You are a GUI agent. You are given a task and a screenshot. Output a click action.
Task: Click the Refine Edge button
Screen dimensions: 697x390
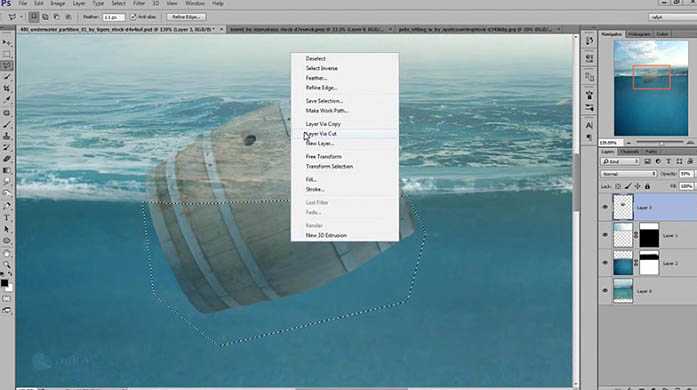point(187,17)
